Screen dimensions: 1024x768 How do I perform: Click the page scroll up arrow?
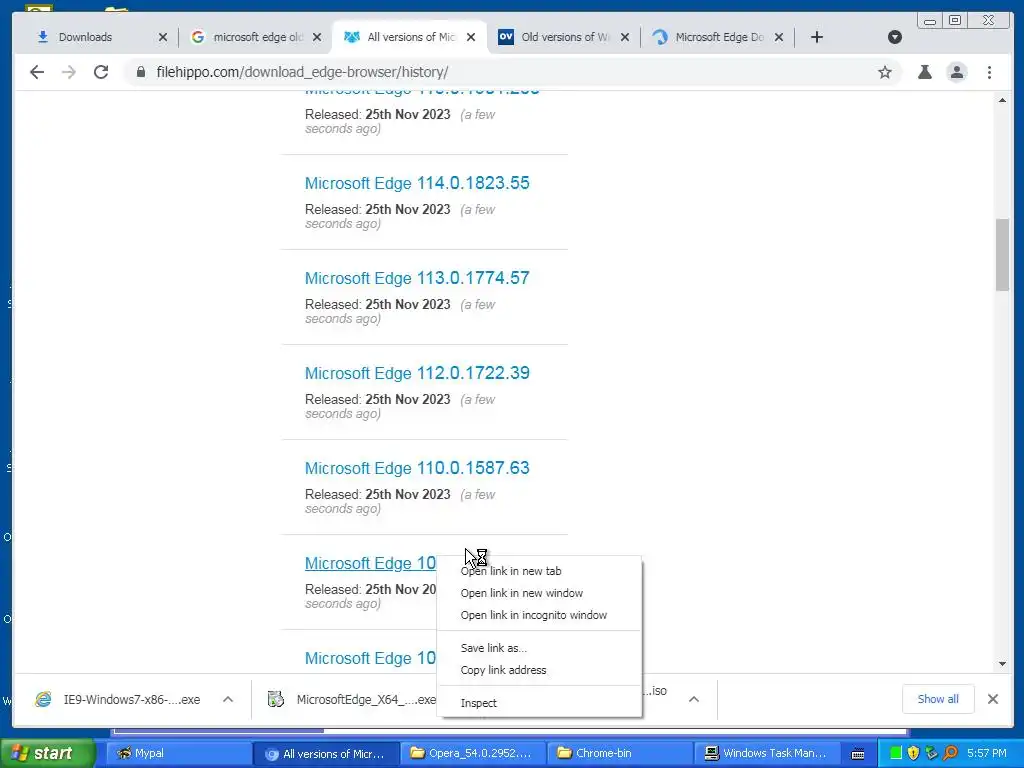coord(1002,100)
